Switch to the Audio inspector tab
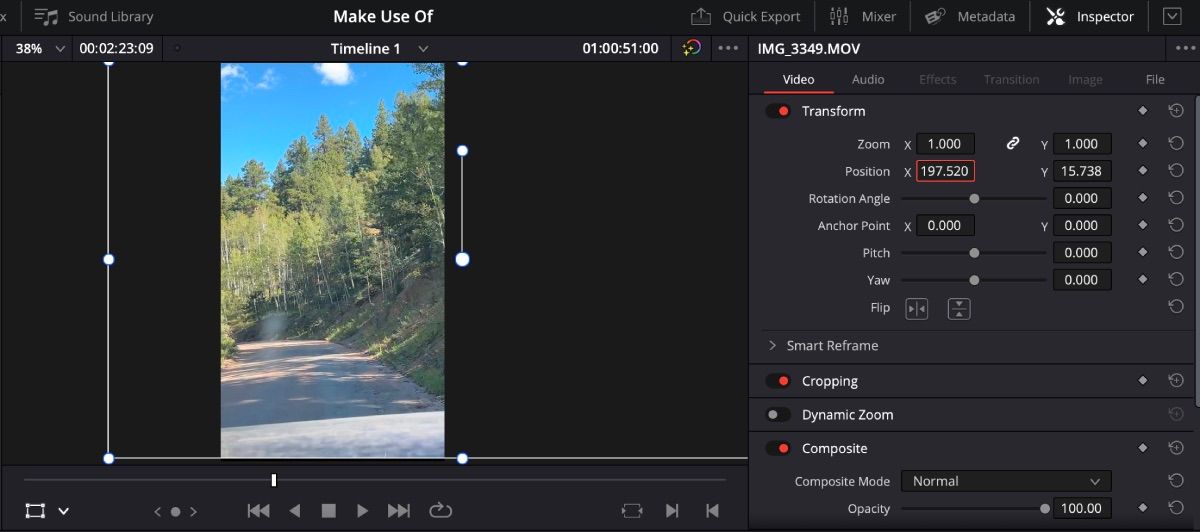1200x532 pixels. tap(867, 79)
